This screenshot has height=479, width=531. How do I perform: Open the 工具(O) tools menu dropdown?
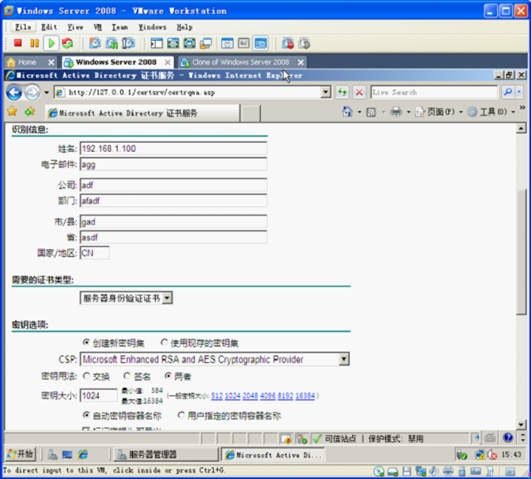492,112
